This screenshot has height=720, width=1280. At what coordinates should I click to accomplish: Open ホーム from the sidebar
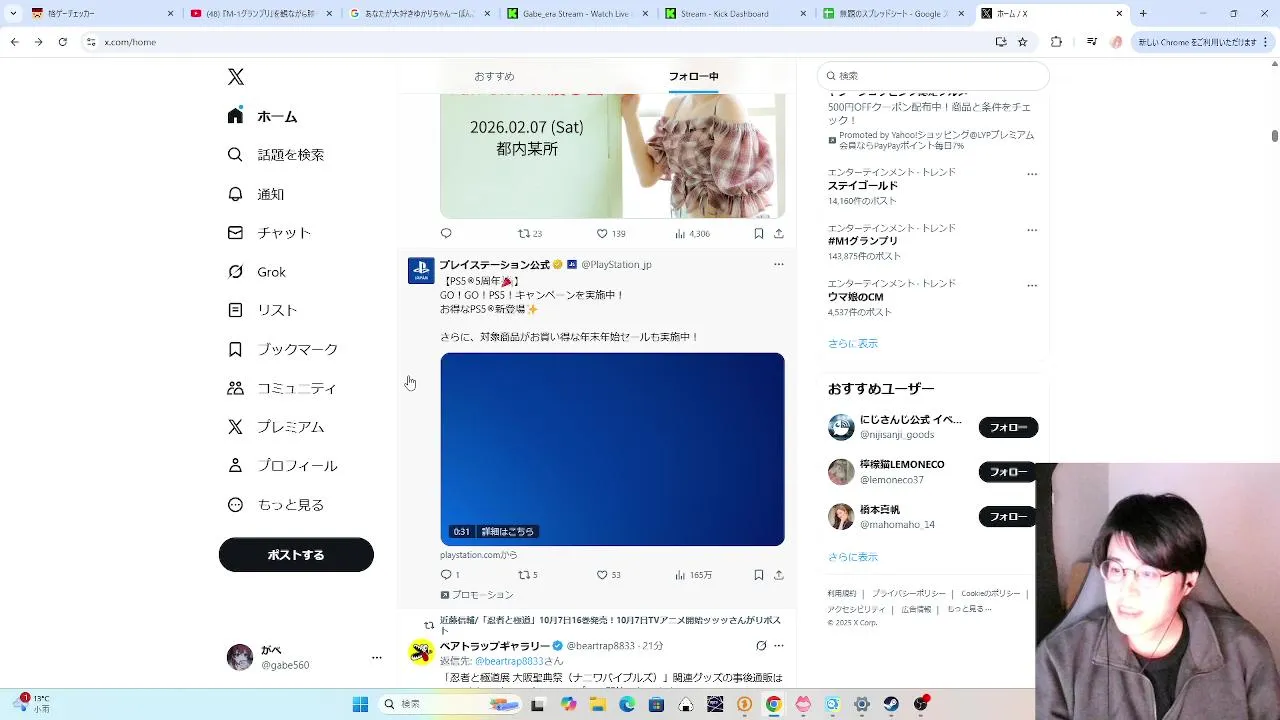(x=262, y=116)
